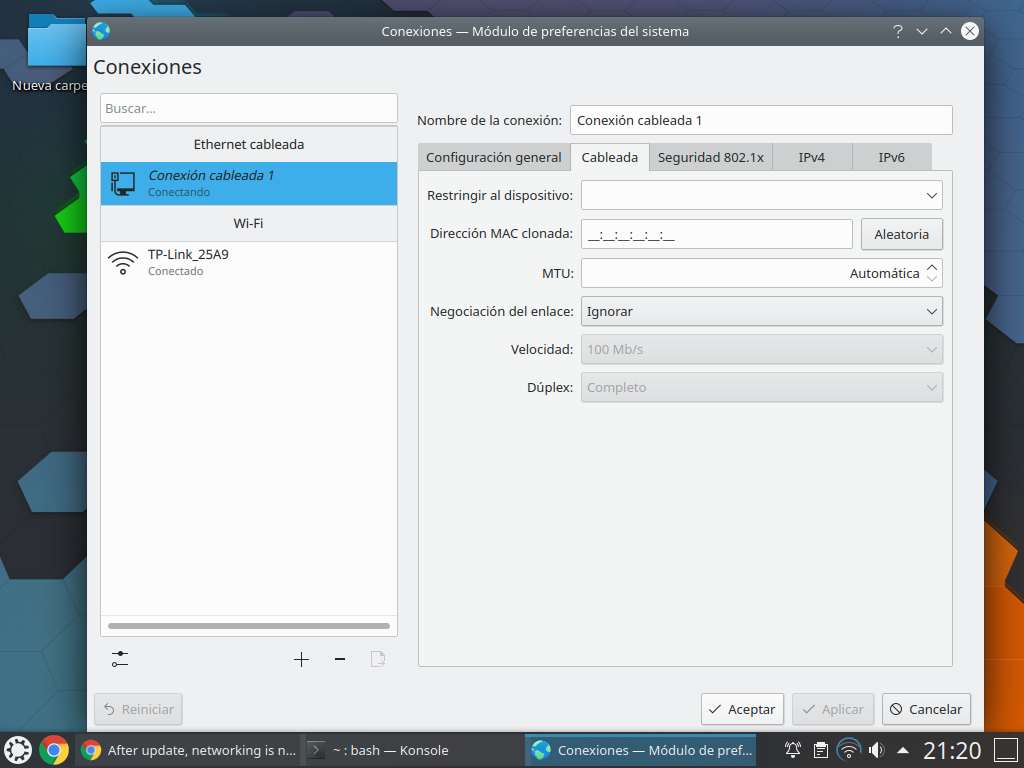Screen dimensions: 1024x768
Task: Open the Seguridad 802.1x tab
Action: (x=710, y=157)
